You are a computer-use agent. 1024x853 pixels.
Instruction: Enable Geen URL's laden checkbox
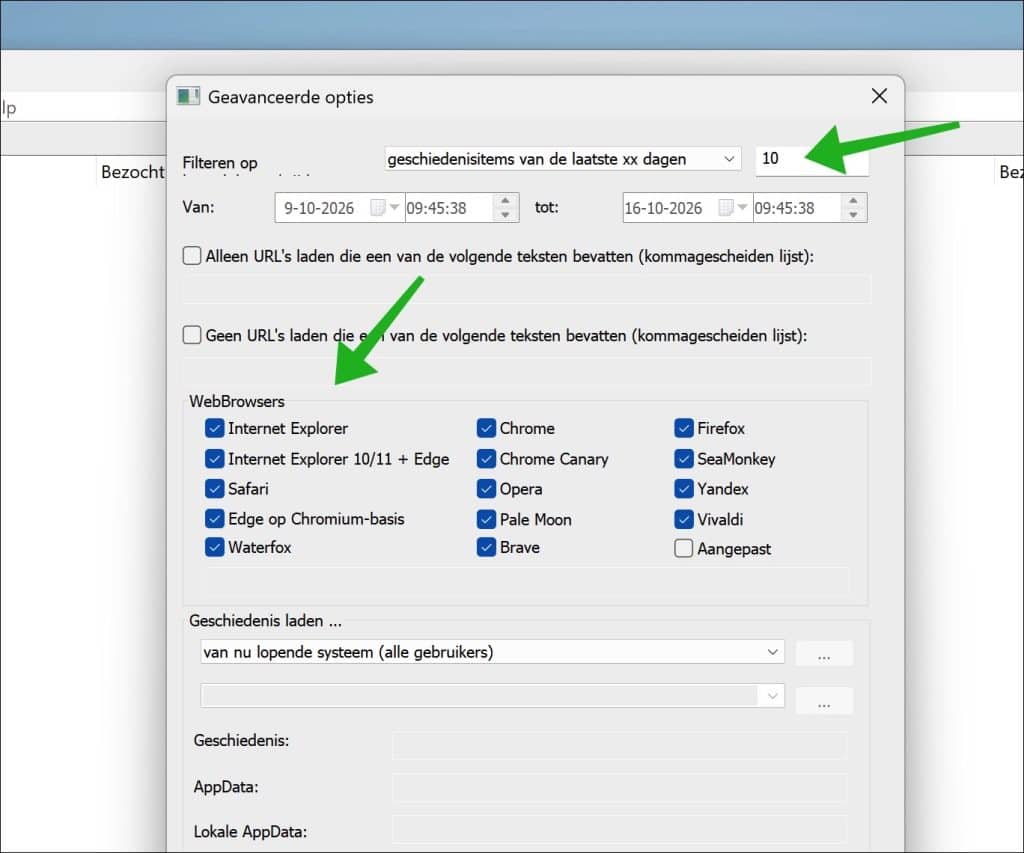tap(192, 335)
